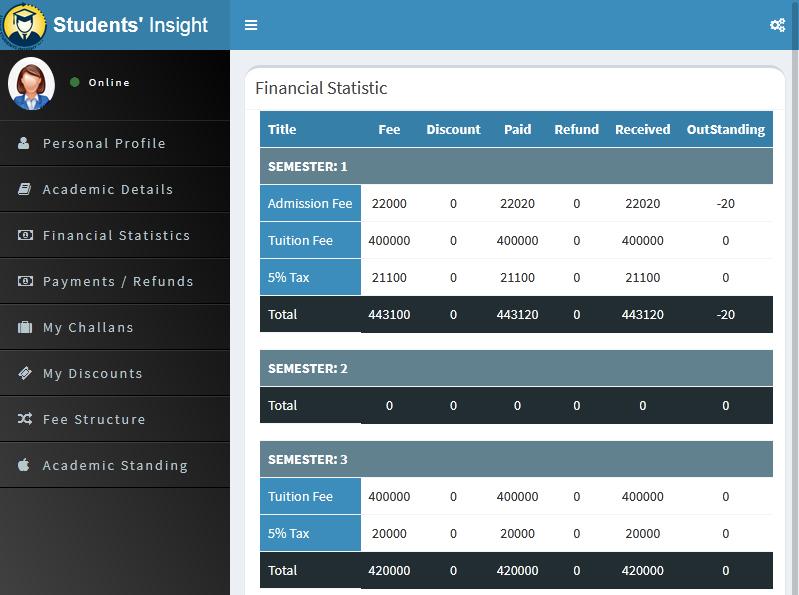Click the Online status label
Viewport: 799px width, 595px height.
pyautogui.click(x=109, y=82)
